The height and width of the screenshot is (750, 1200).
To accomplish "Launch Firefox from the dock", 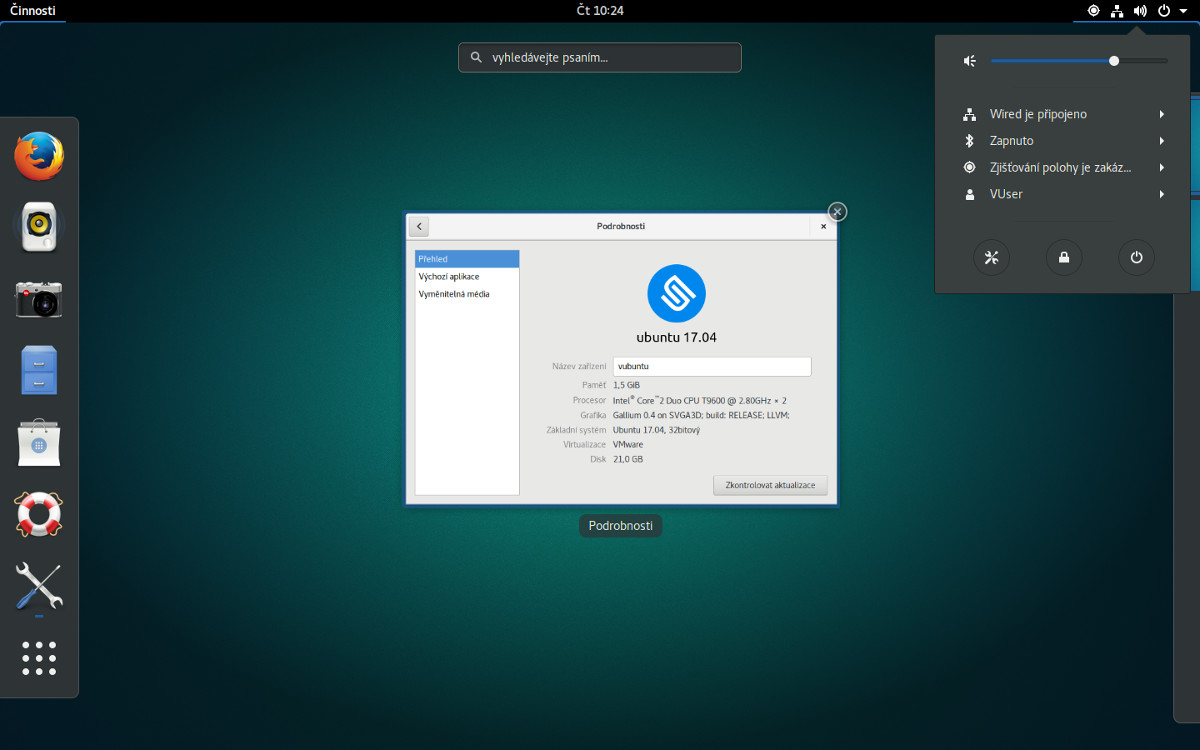I will coord(39,156).
